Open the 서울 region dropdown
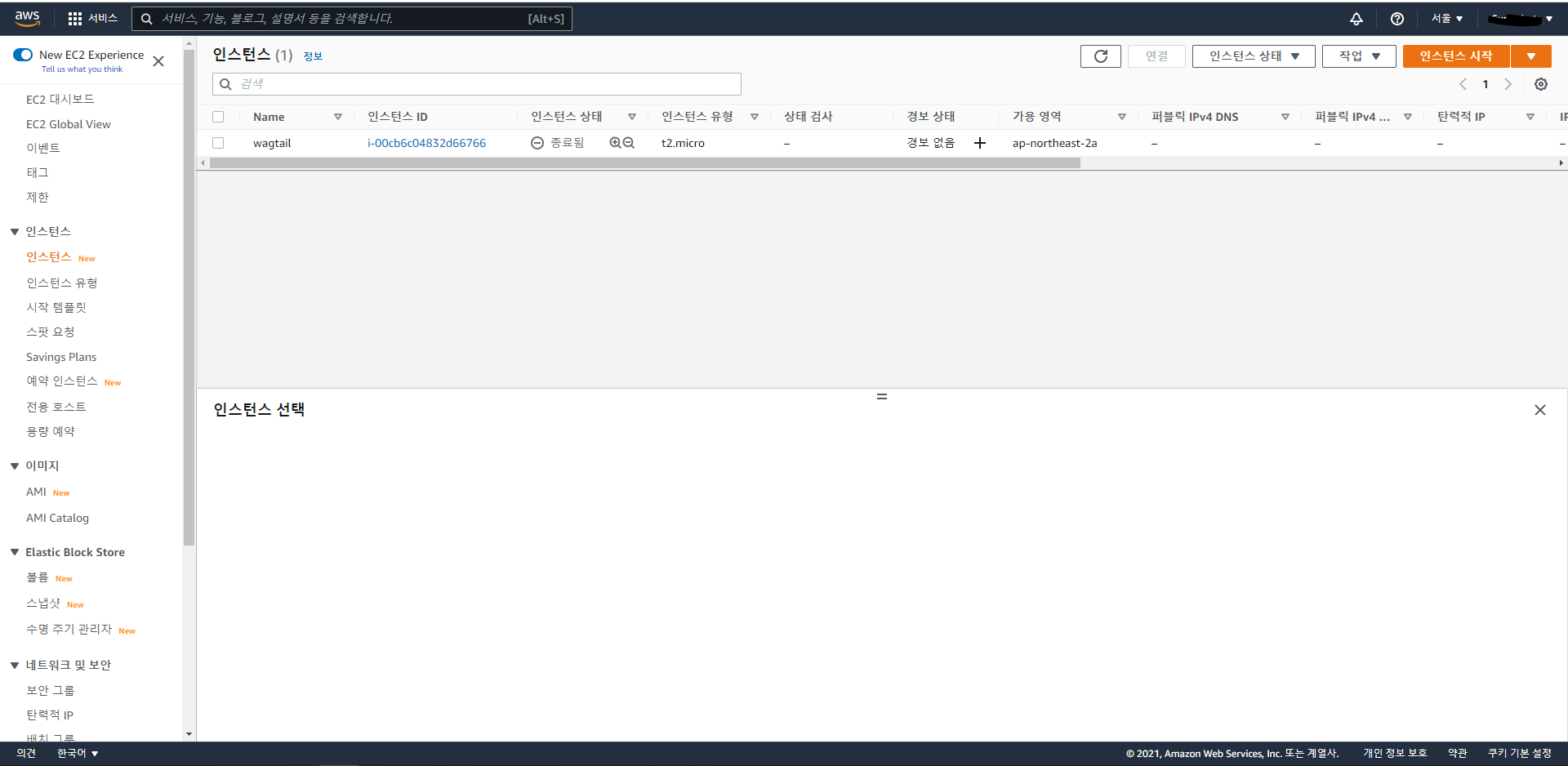Viewport: 1568px width, 766px height. click(x=1446, y=19)
